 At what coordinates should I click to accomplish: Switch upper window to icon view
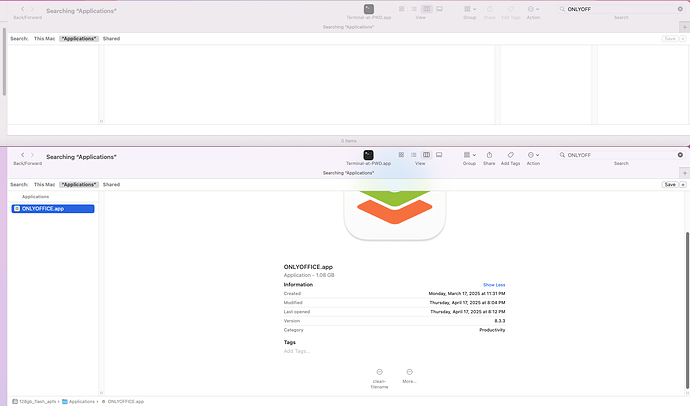point(402,9)
